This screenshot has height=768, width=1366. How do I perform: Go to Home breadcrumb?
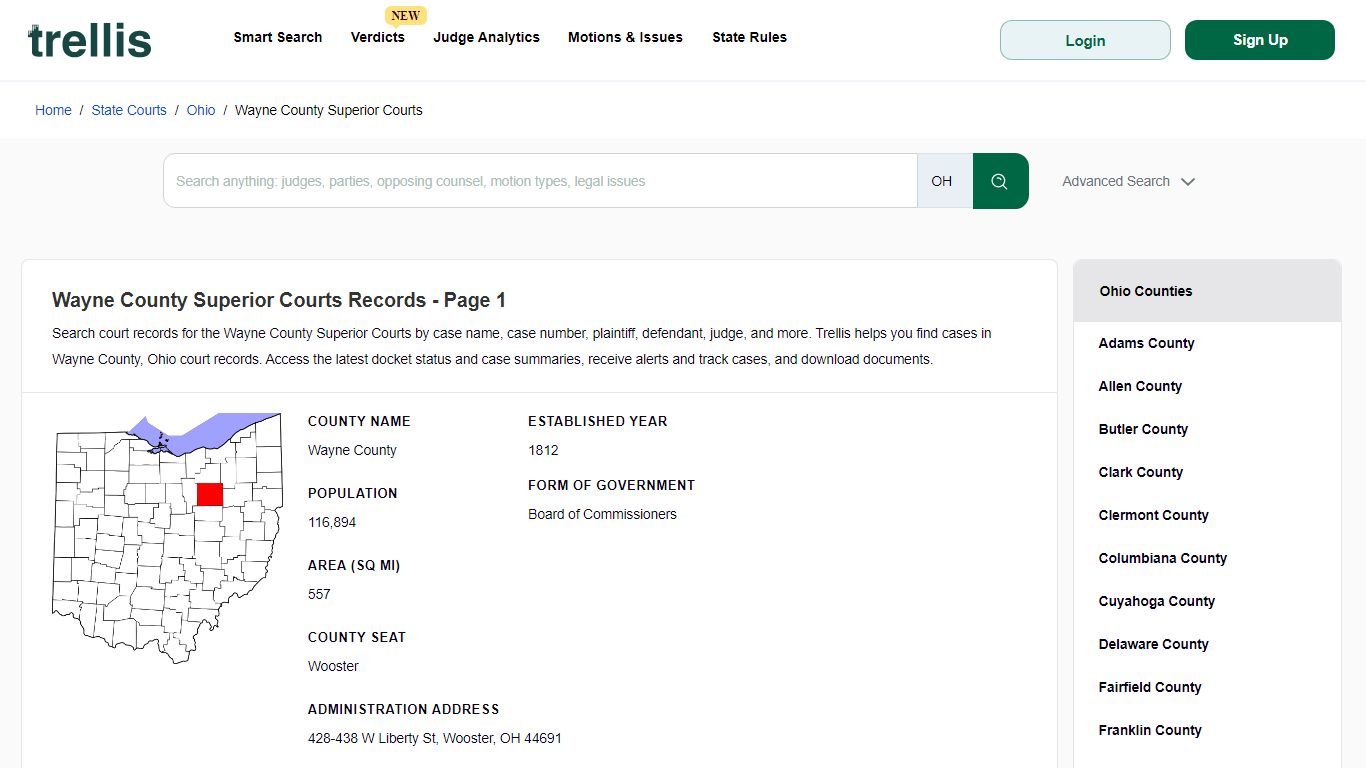pos(53,110)
